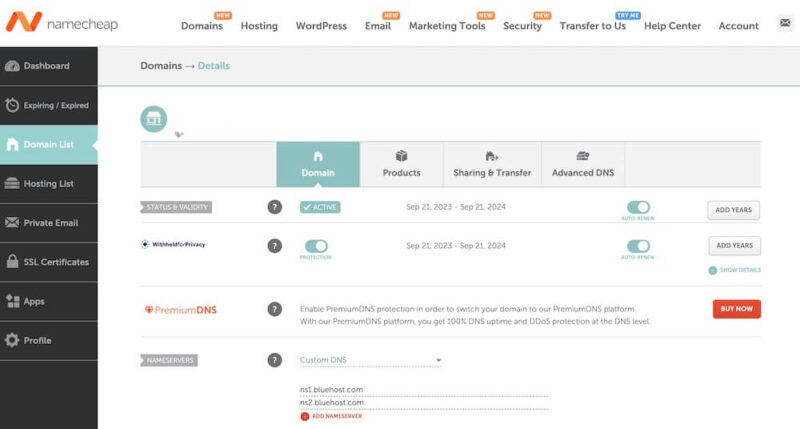Switch to the Products tab
Screen dimensions: 800x429
point(402,164)
